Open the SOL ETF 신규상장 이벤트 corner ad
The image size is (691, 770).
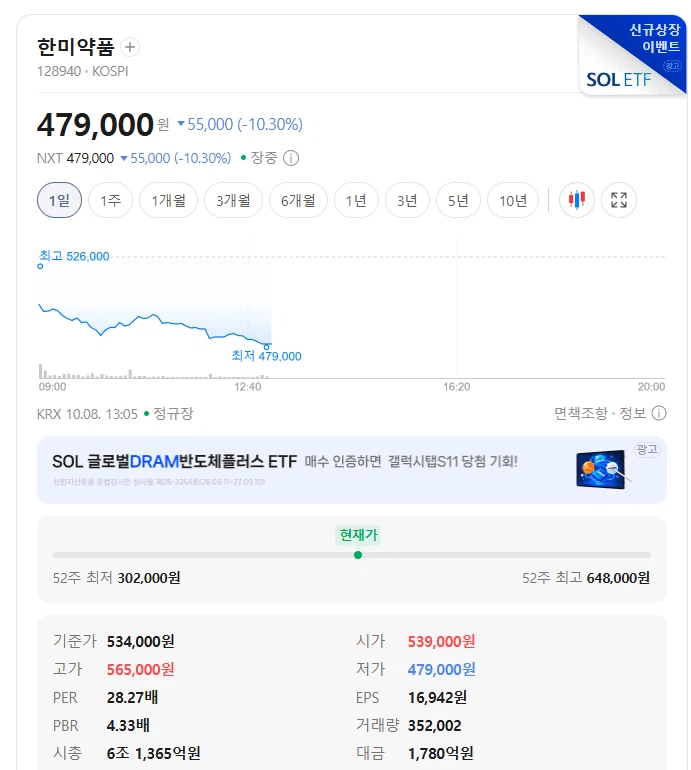[634, 55]
